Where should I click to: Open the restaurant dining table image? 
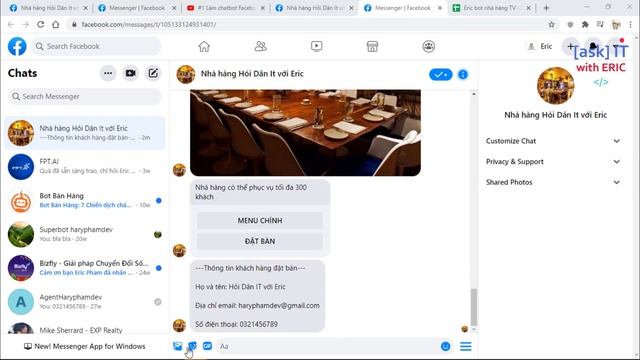(305, 133)
